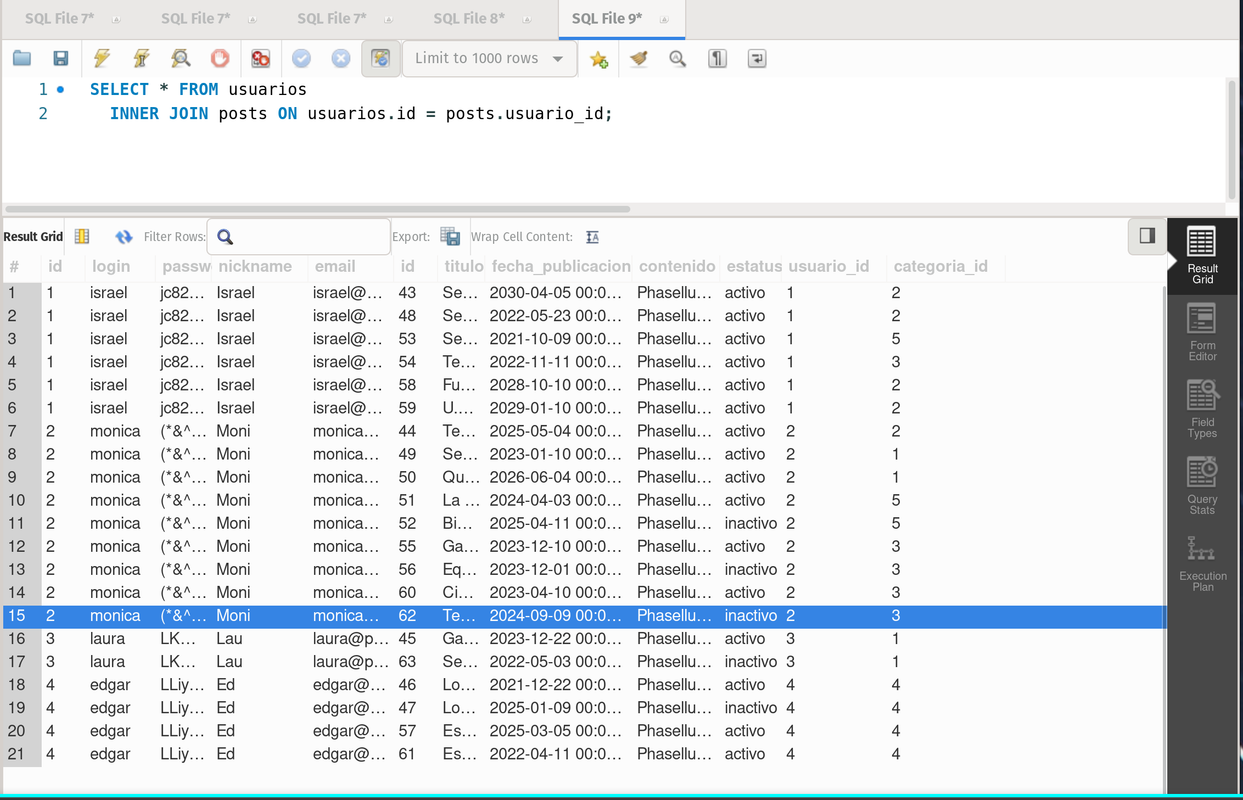The image size is (1243, 800).
Task: Beautify the query with the broom icon
Action: coord(638,59)
